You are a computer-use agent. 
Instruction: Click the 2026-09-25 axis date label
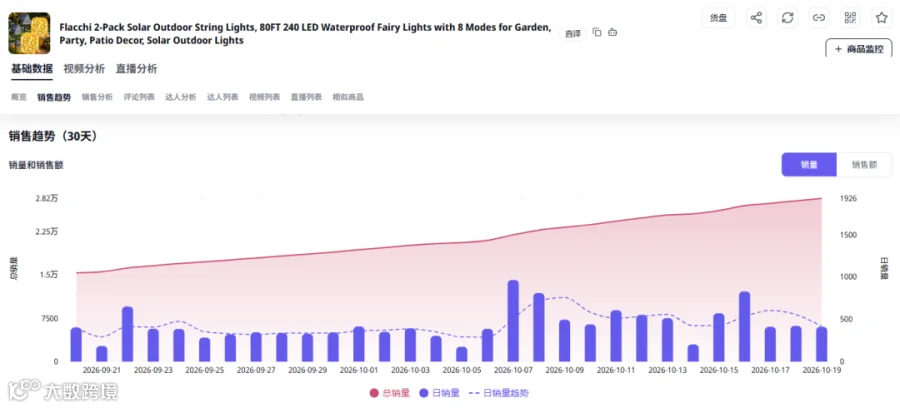click(x=205, y=370)
